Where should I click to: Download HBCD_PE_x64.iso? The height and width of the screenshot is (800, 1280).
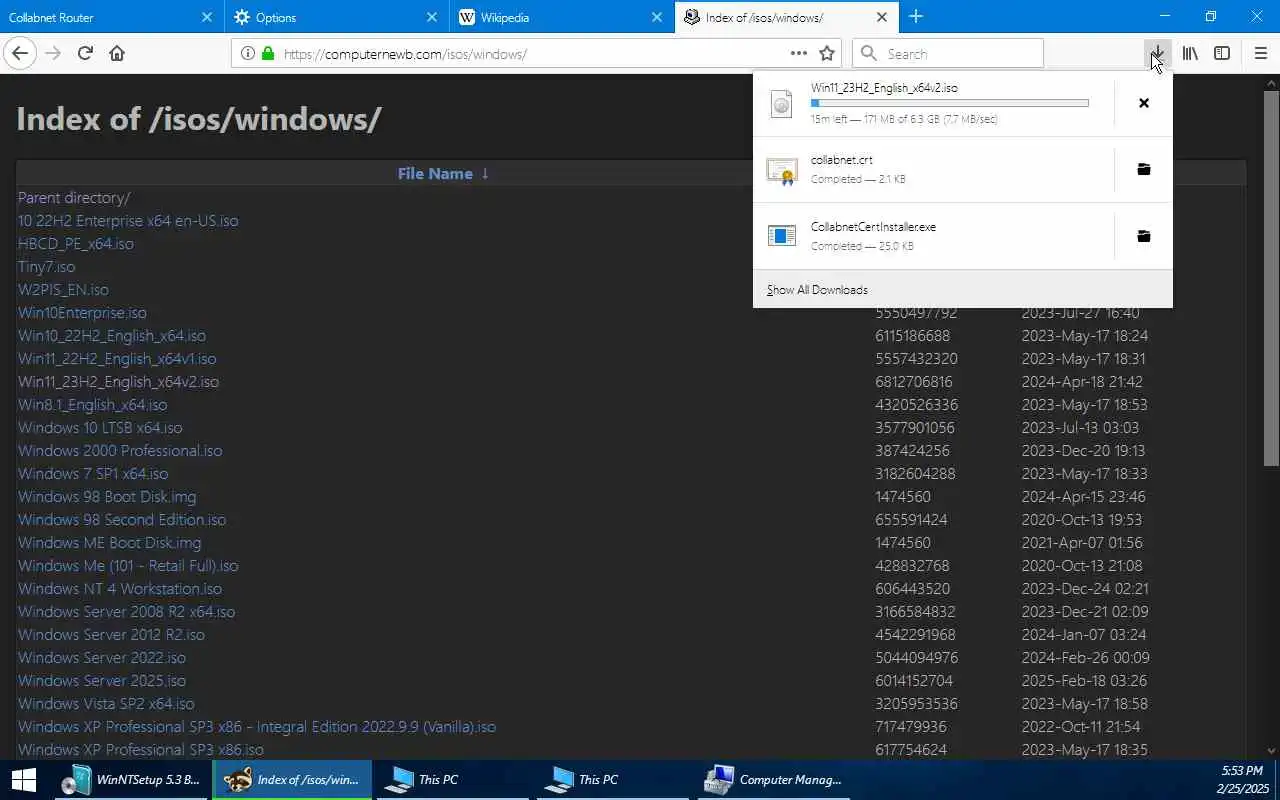point(76,244)
